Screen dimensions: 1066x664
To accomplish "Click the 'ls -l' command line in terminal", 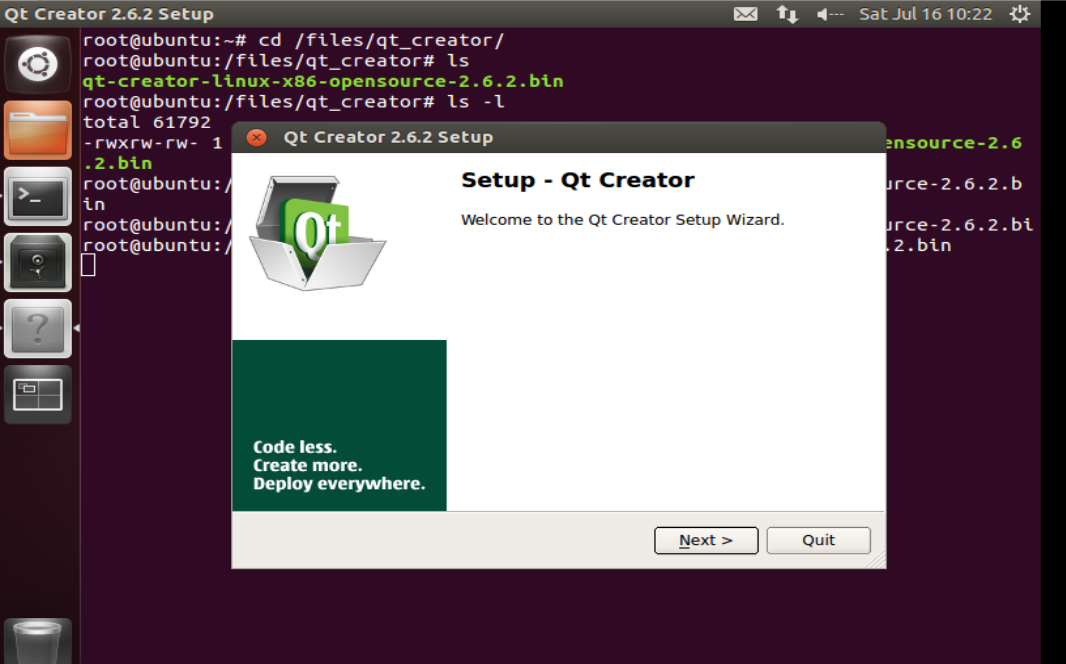I will [293, 102].
